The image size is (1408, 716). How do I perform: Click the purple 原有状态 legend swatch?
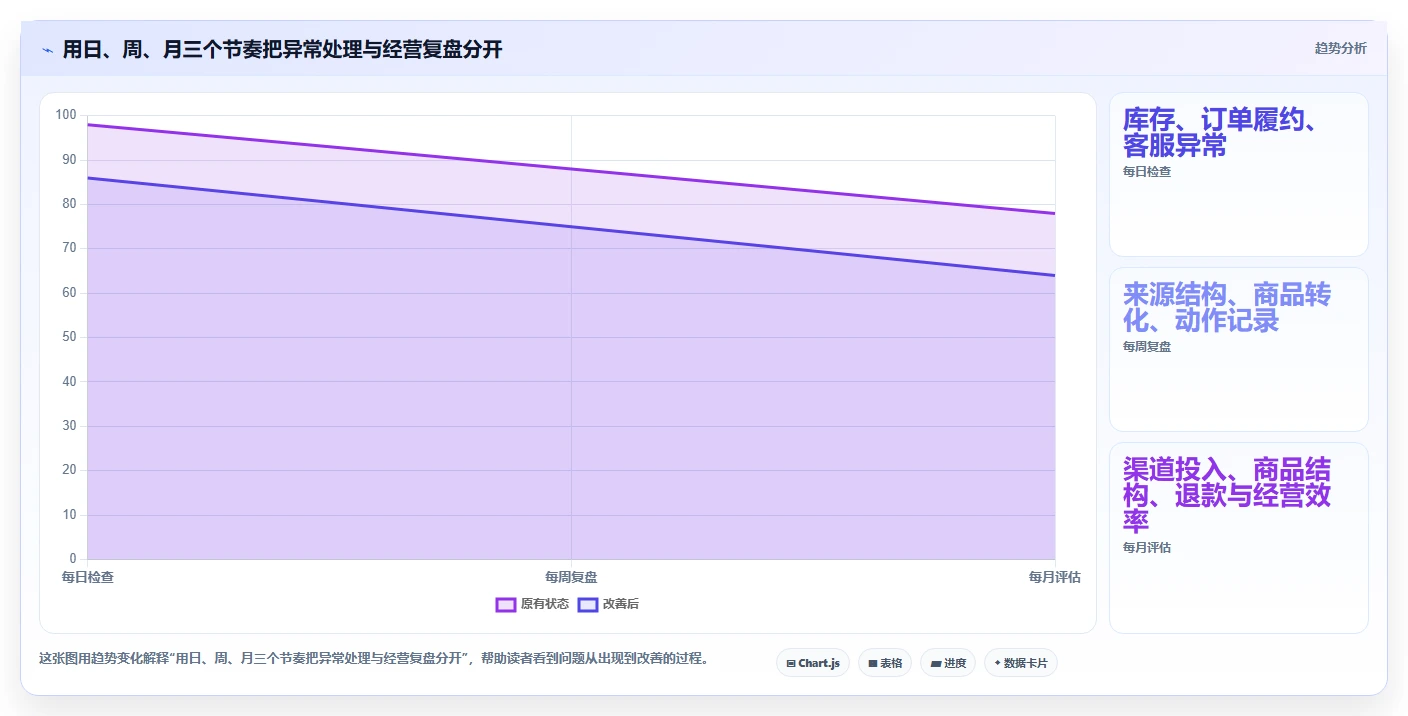point(506,604)
